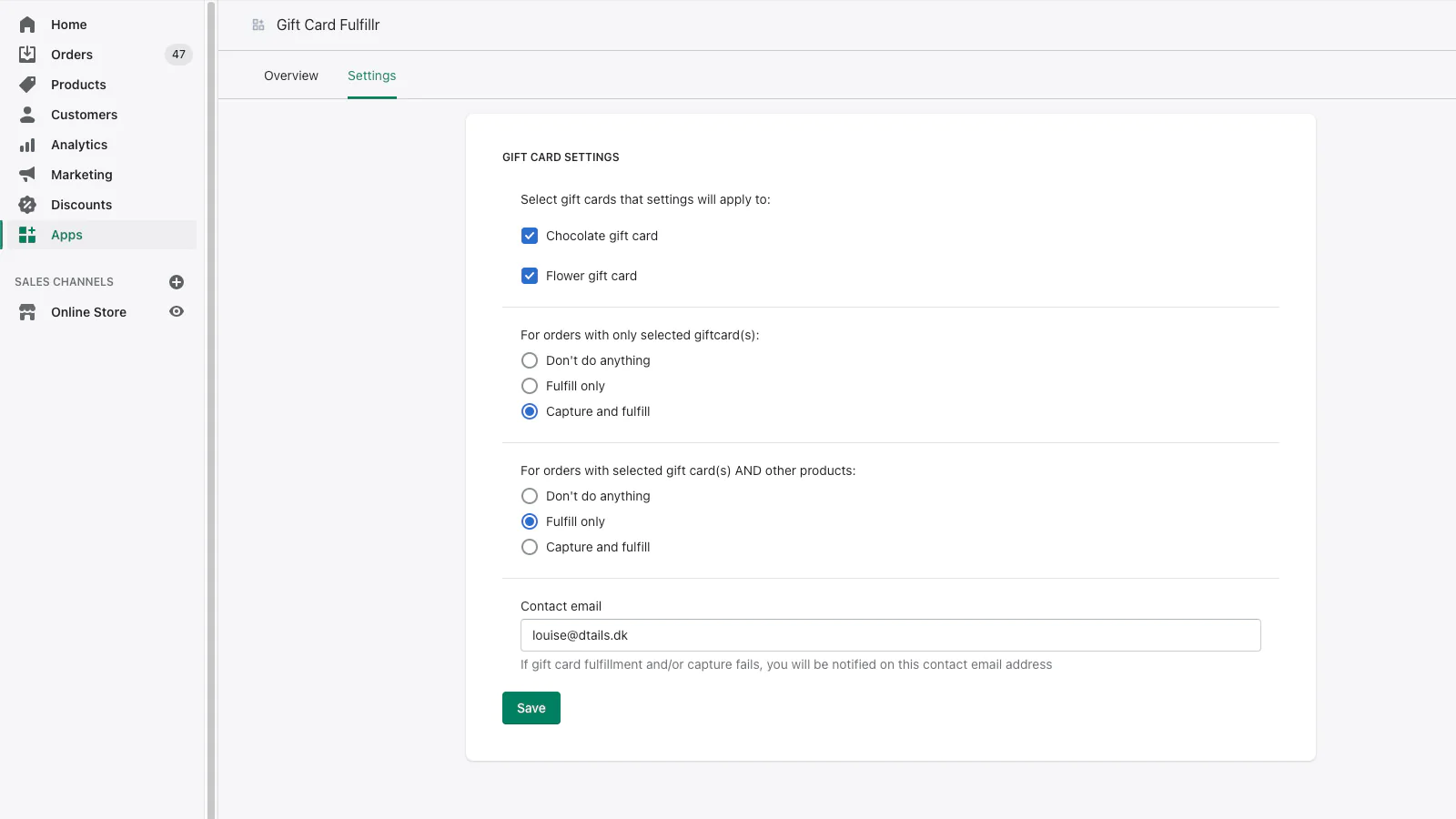Click the Gift Card Fulfillr app icon

tap(258, 25)
